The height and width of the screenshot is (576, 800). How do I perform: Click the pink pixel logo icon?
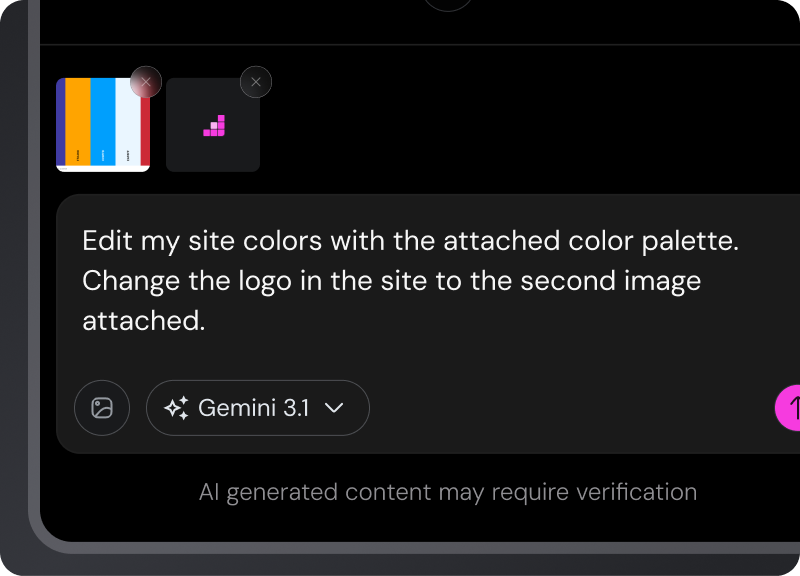[215, 126]
